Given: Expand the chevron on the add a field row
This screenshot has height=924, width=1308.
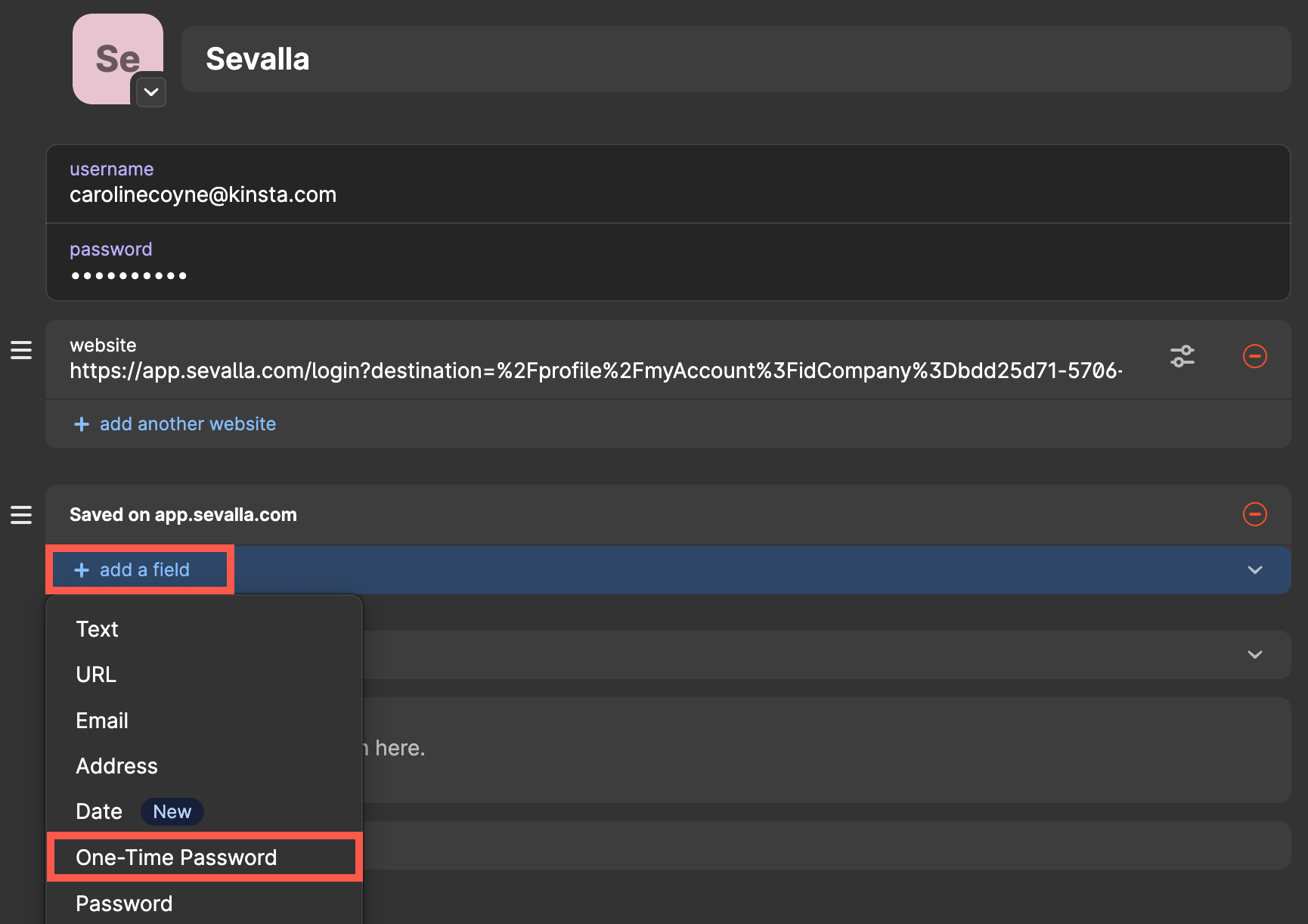Looking at the screenshot, I should point(1255,570).
